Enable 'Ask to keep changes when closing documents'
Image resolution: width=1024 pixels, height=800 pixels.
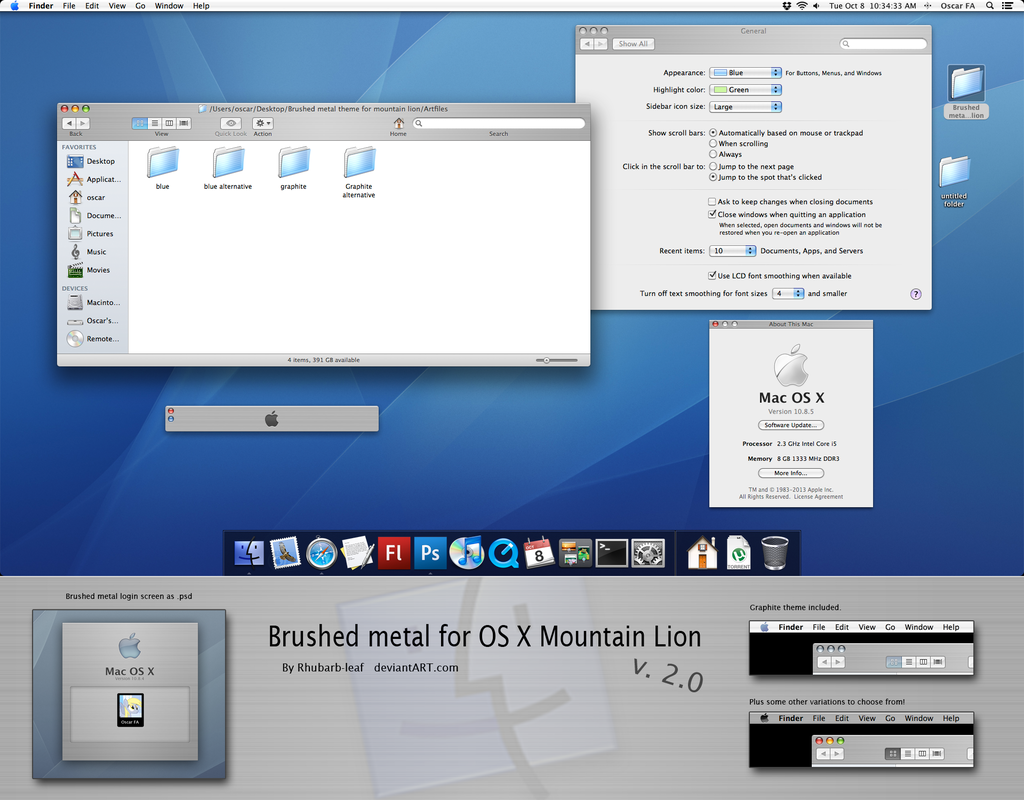tap(712, 202)
